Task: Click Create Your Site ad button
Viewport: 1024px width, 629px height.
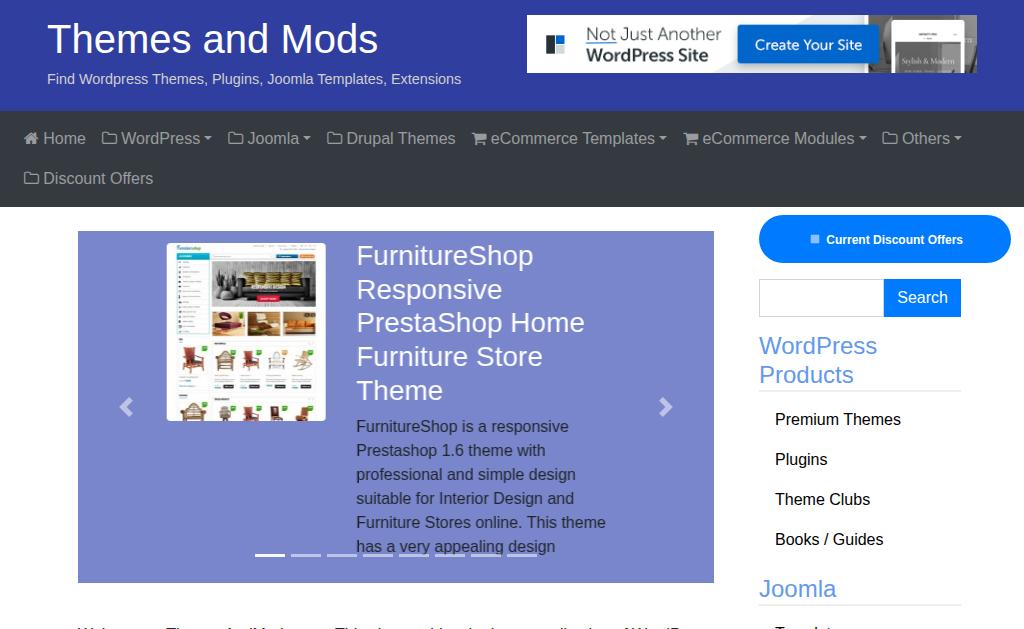Action: click(x=808, y=44)
